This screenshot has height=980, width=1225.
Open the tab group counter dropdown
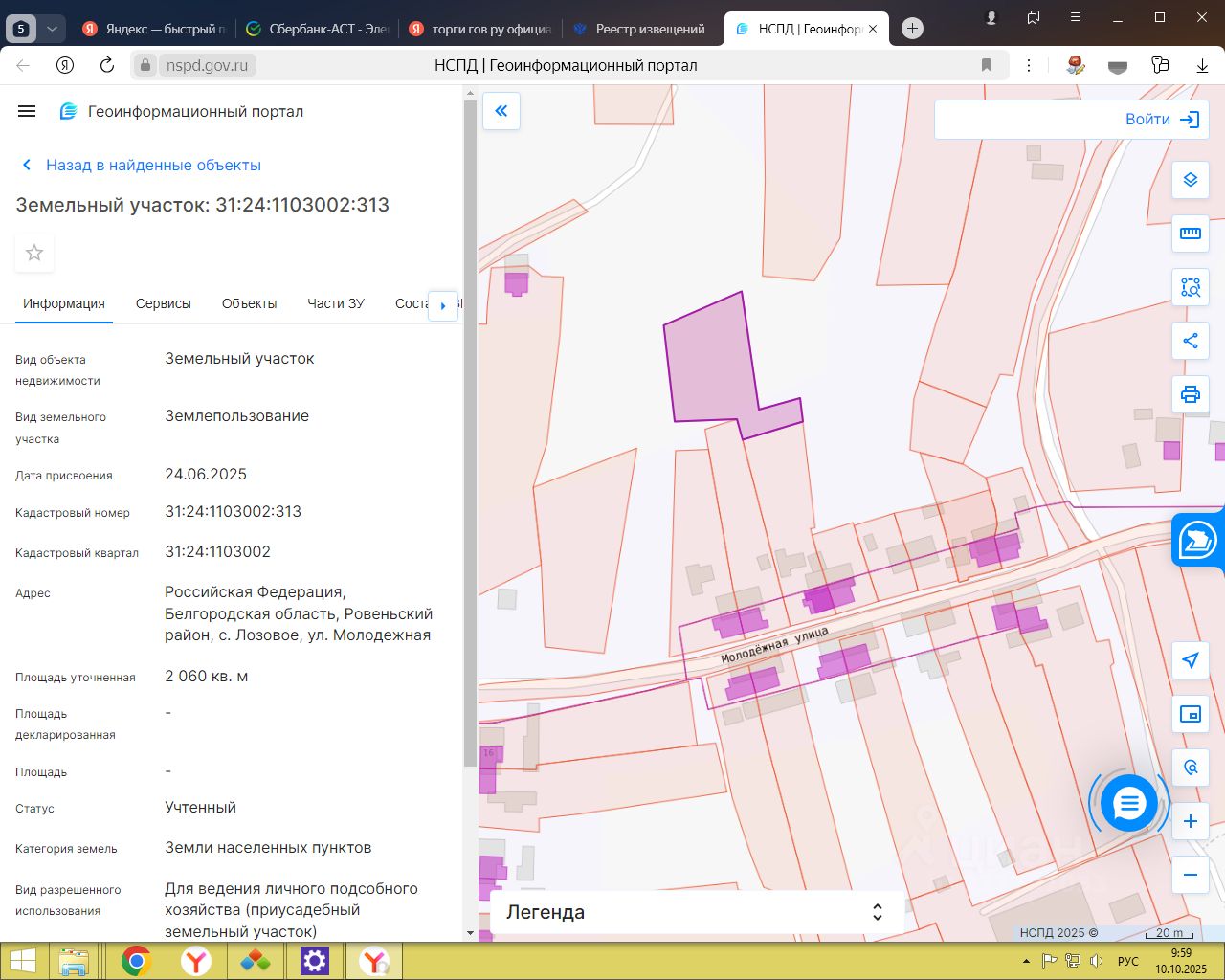point(53,29)
